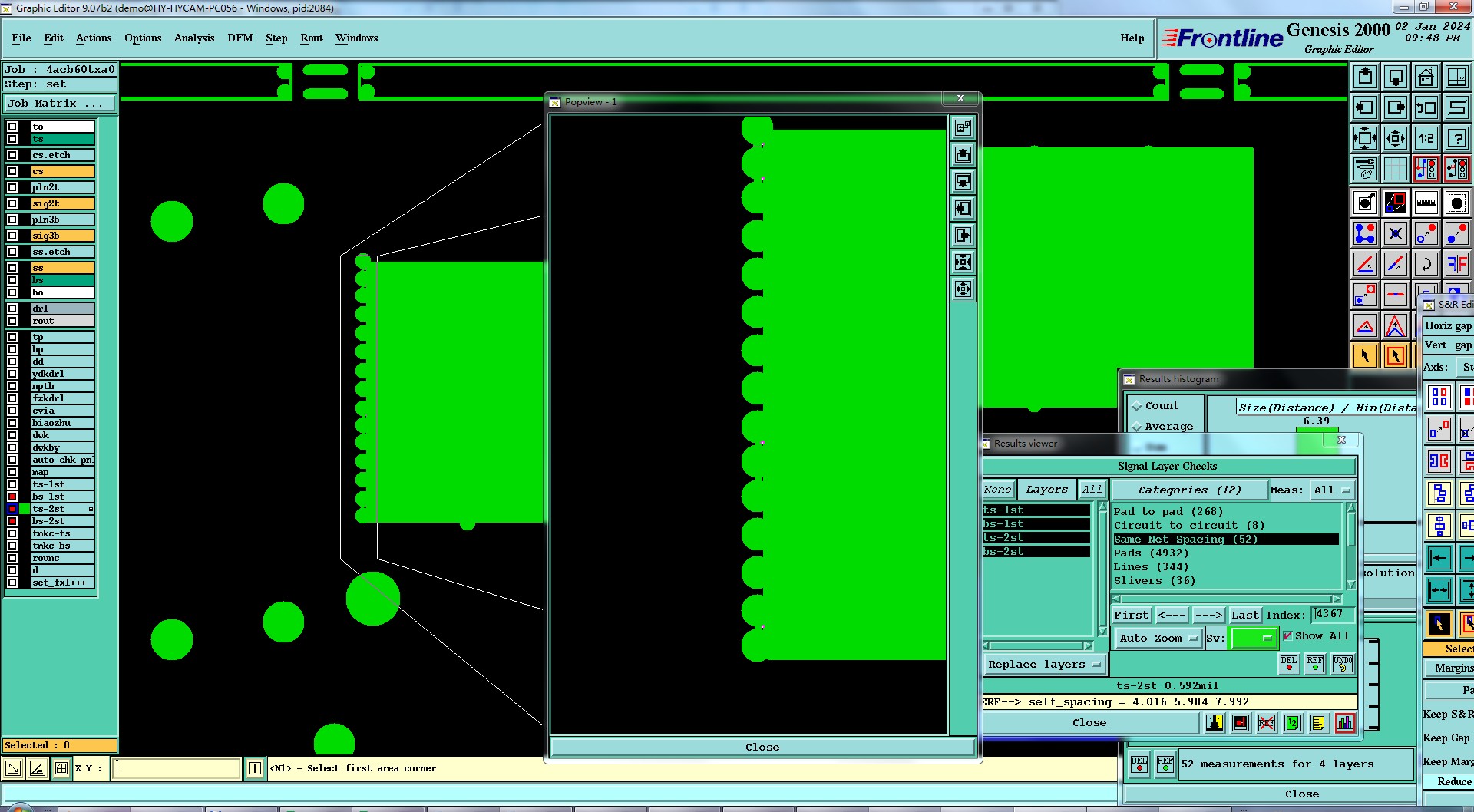Click the exclamation mark icon in status bar
Viewport: 1474px width, 812px height.
[255, 768]
